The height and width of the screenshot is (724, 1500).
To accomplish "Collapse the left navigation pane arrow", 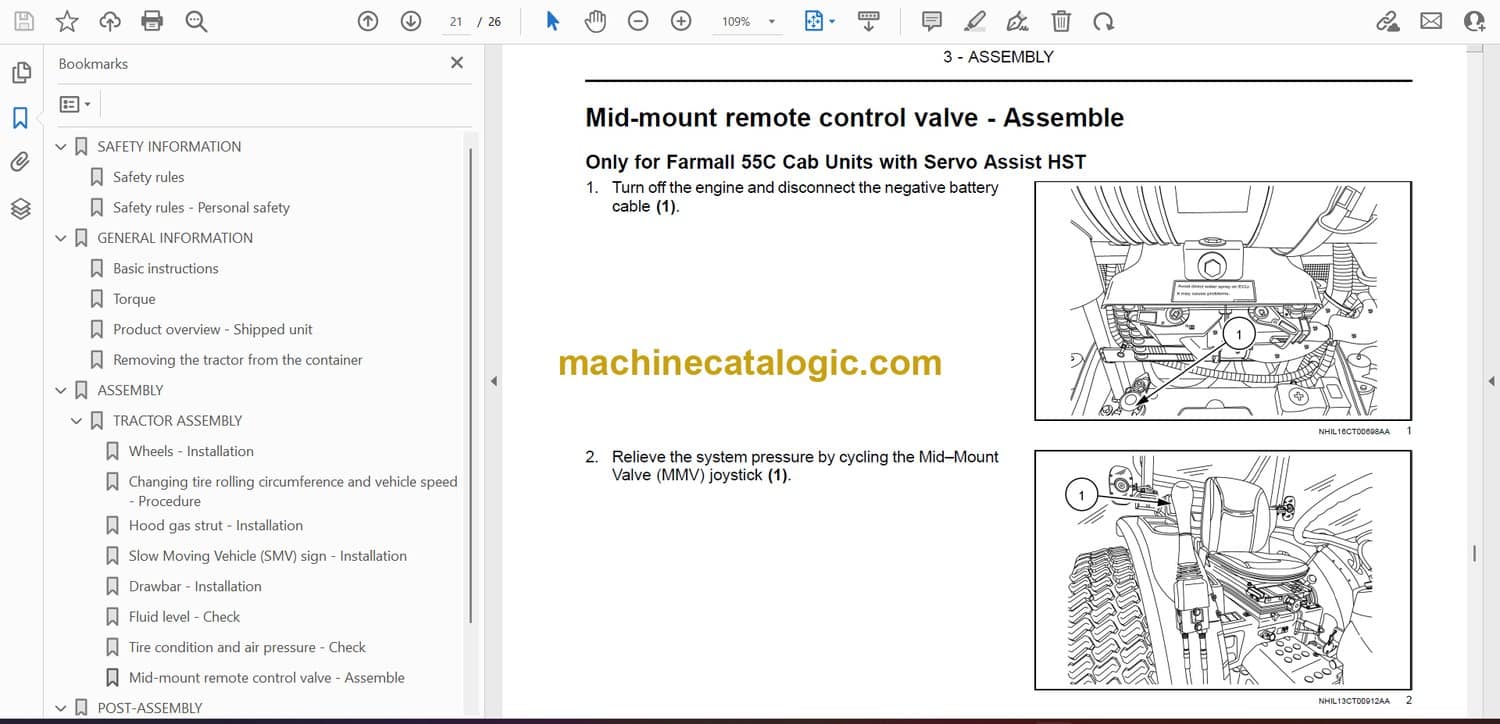I will pos(492,381).
